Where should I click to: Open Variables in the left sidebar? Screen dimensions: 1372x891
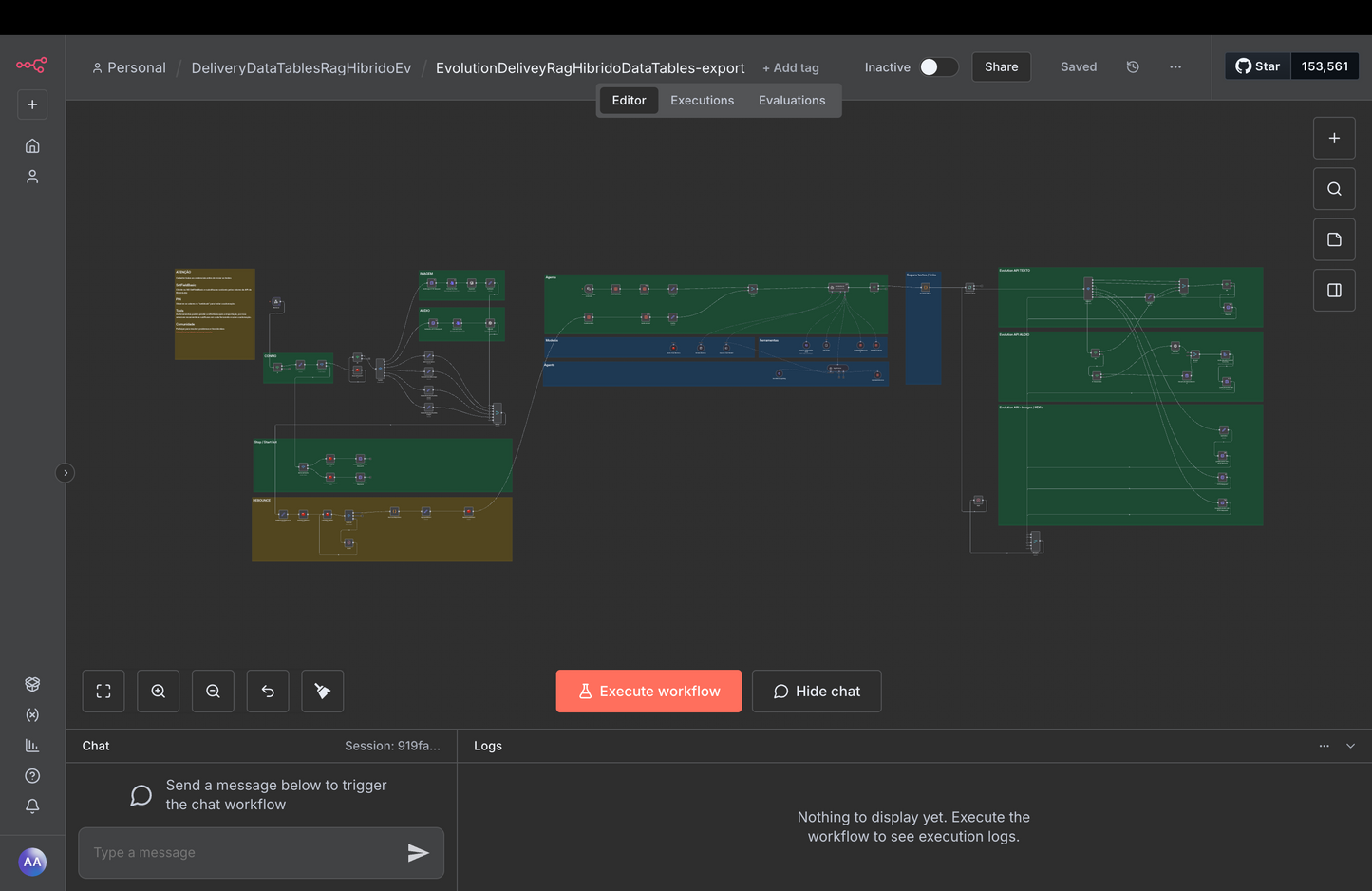(x=32, y=714)
